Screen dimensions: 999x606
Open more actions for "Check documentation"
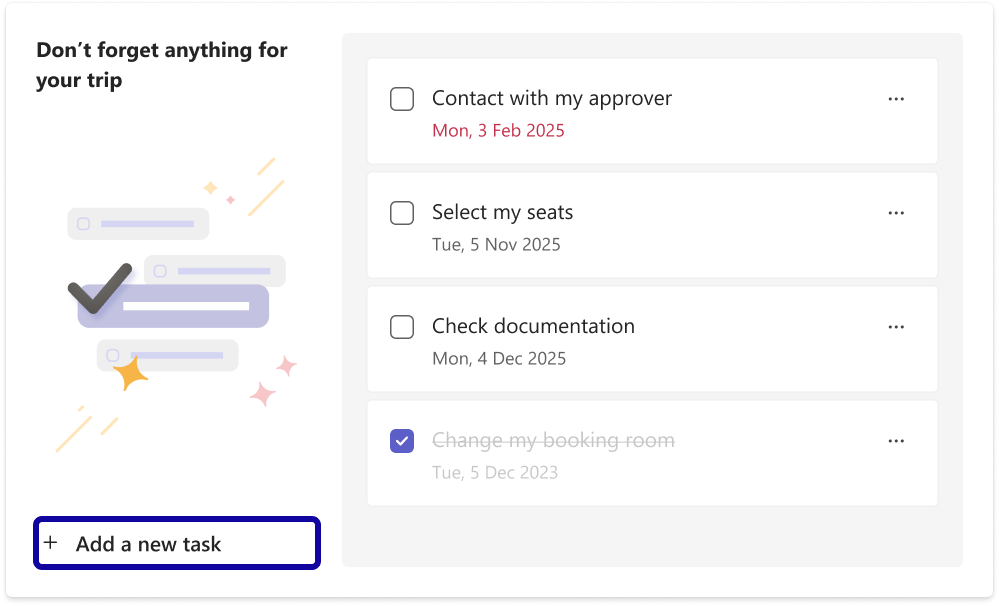click(896, 326)
